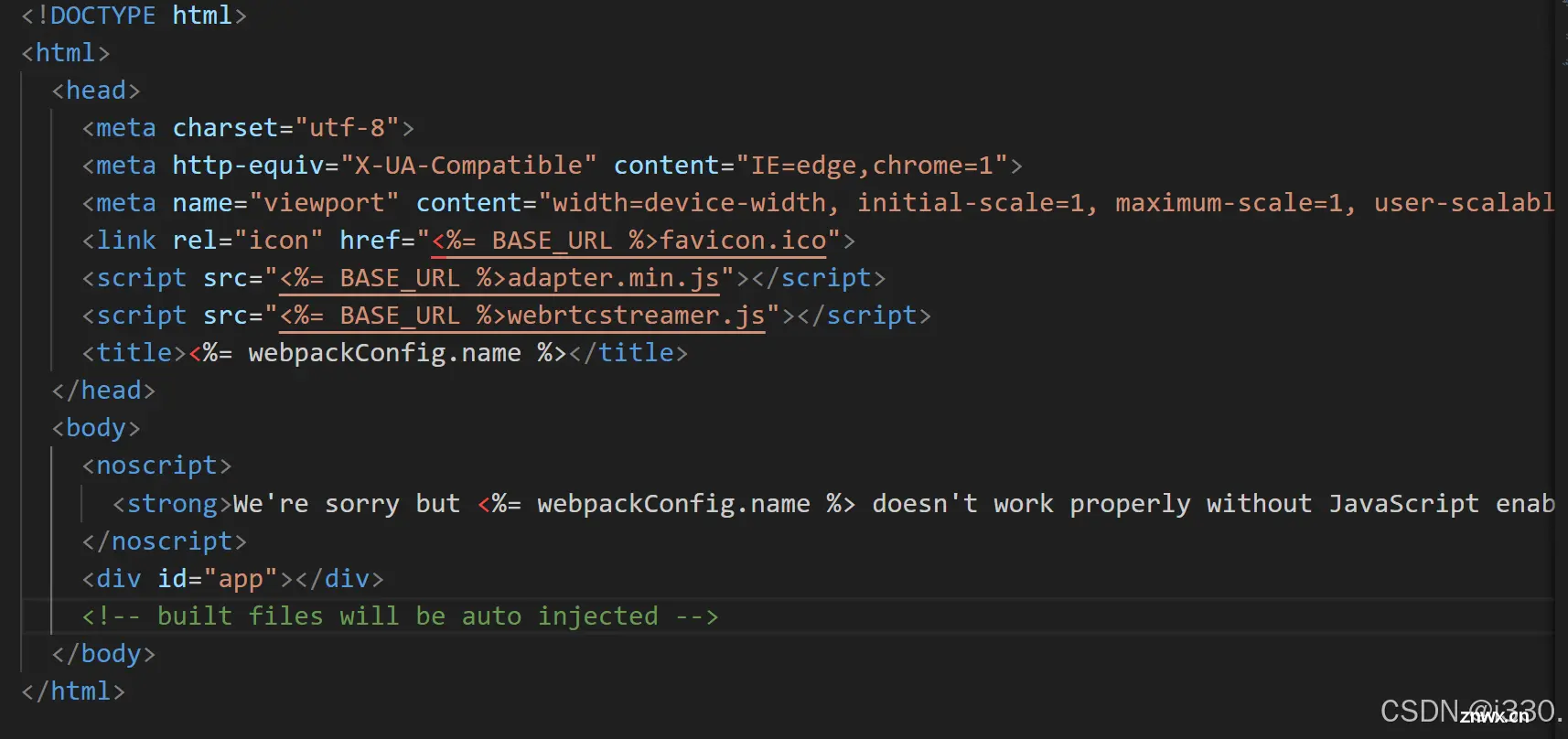Click the div id="app" line
This screenshot has width=1568, height=739.
[x=232, y=579]
